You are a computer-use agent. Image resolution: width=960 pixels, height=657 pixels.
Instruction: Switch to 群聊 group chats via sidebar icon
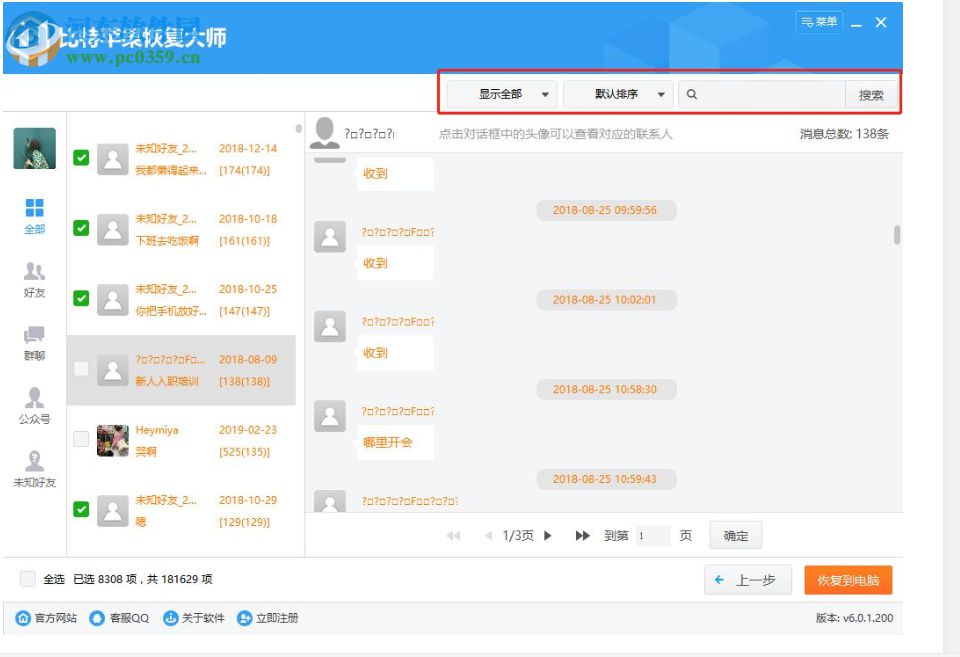coord(33,340)
